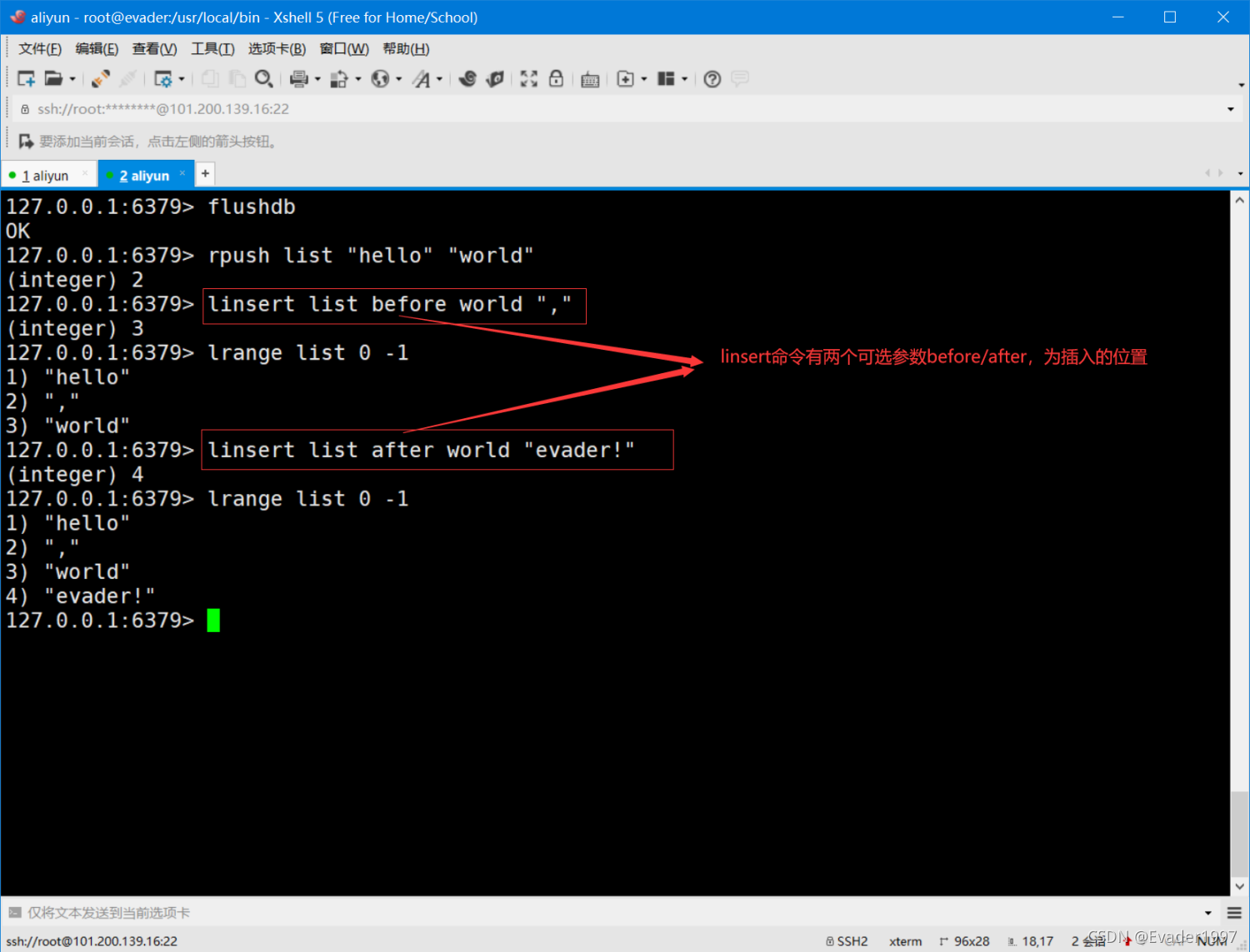The image size is (1250, 952).
Task: Click the ssh://root@101.200.139.16:22 status text
Action: click(92, 941)
